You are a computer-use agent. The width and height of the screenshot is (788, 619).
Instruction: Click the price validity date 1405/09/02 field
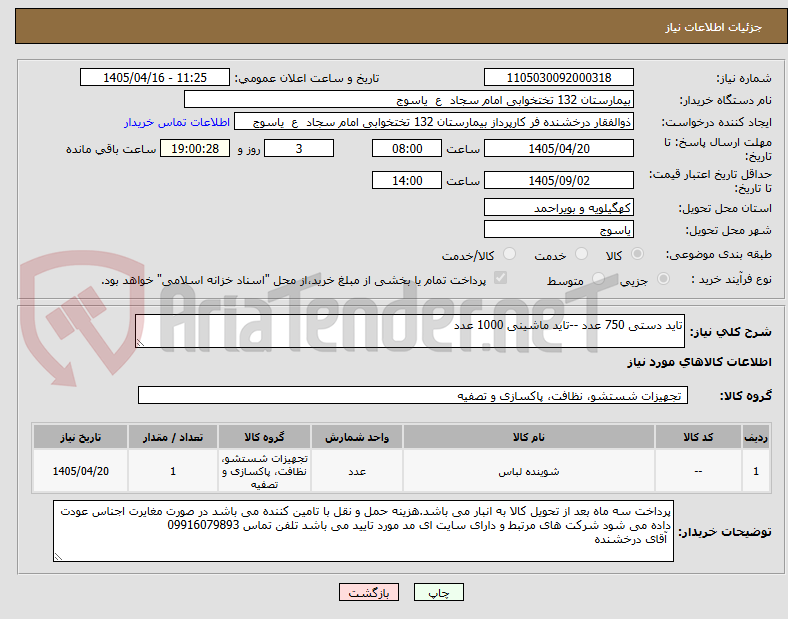click(x=559, y=180)
